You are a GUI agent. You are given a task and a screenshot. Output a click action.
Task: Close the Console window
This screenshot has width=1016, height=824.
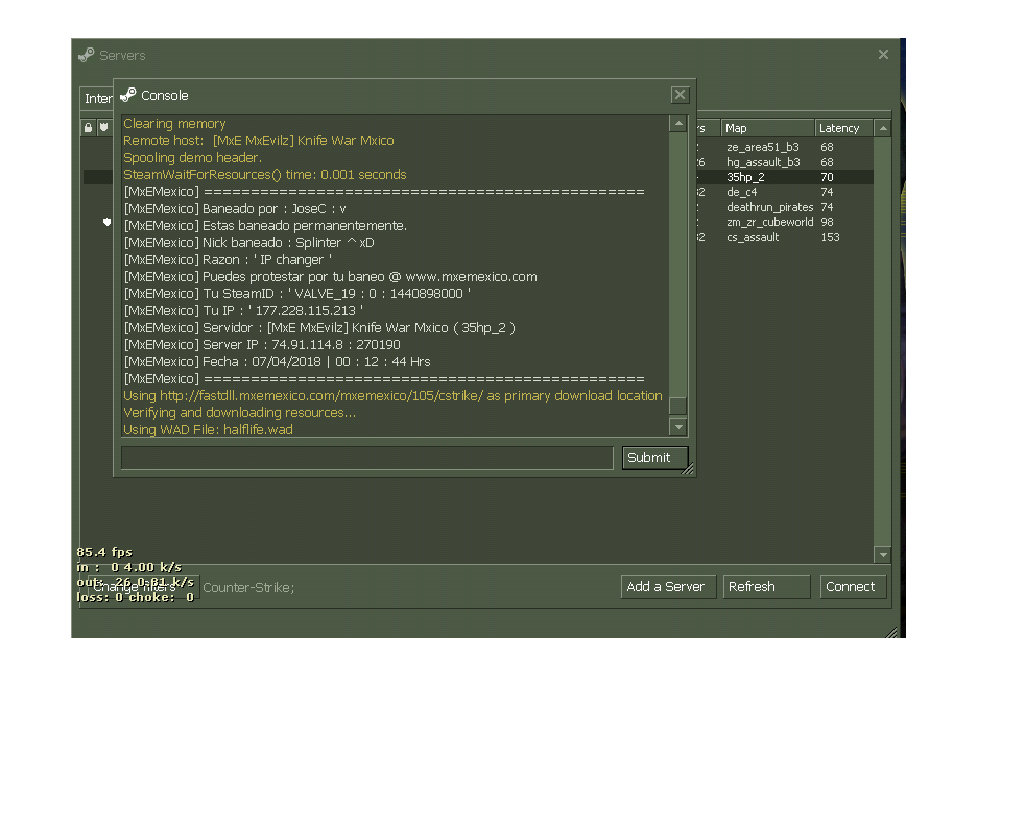click(x=680, y=95)
